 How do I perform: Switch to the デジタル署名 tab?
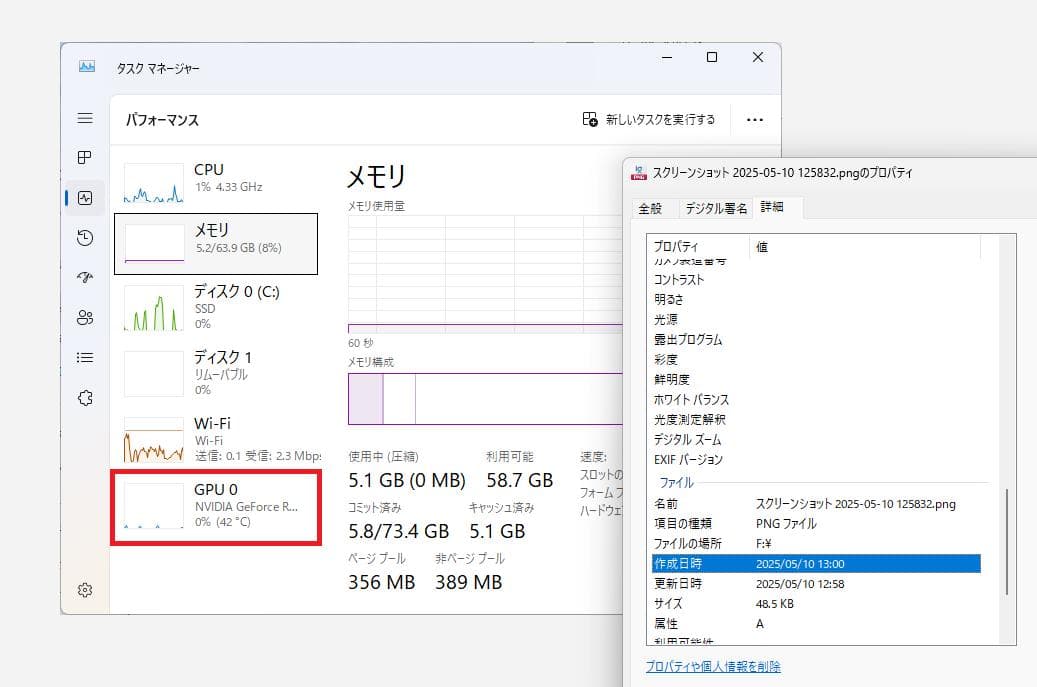[715, 209]
